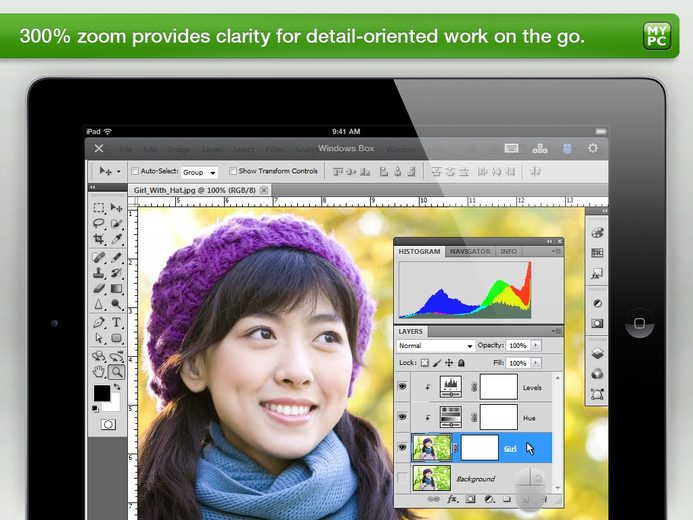This screenshot has height=520, width=693.
Task: Open the Adjustments half-circle dock icon
Action: (x=597, y=303)
